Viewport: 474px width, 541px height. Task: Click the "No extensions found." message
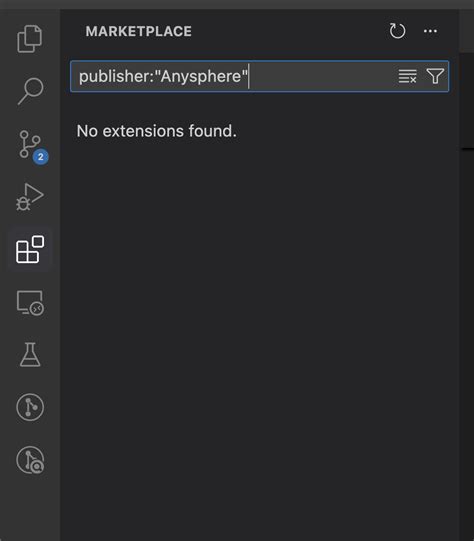point(157,131)
